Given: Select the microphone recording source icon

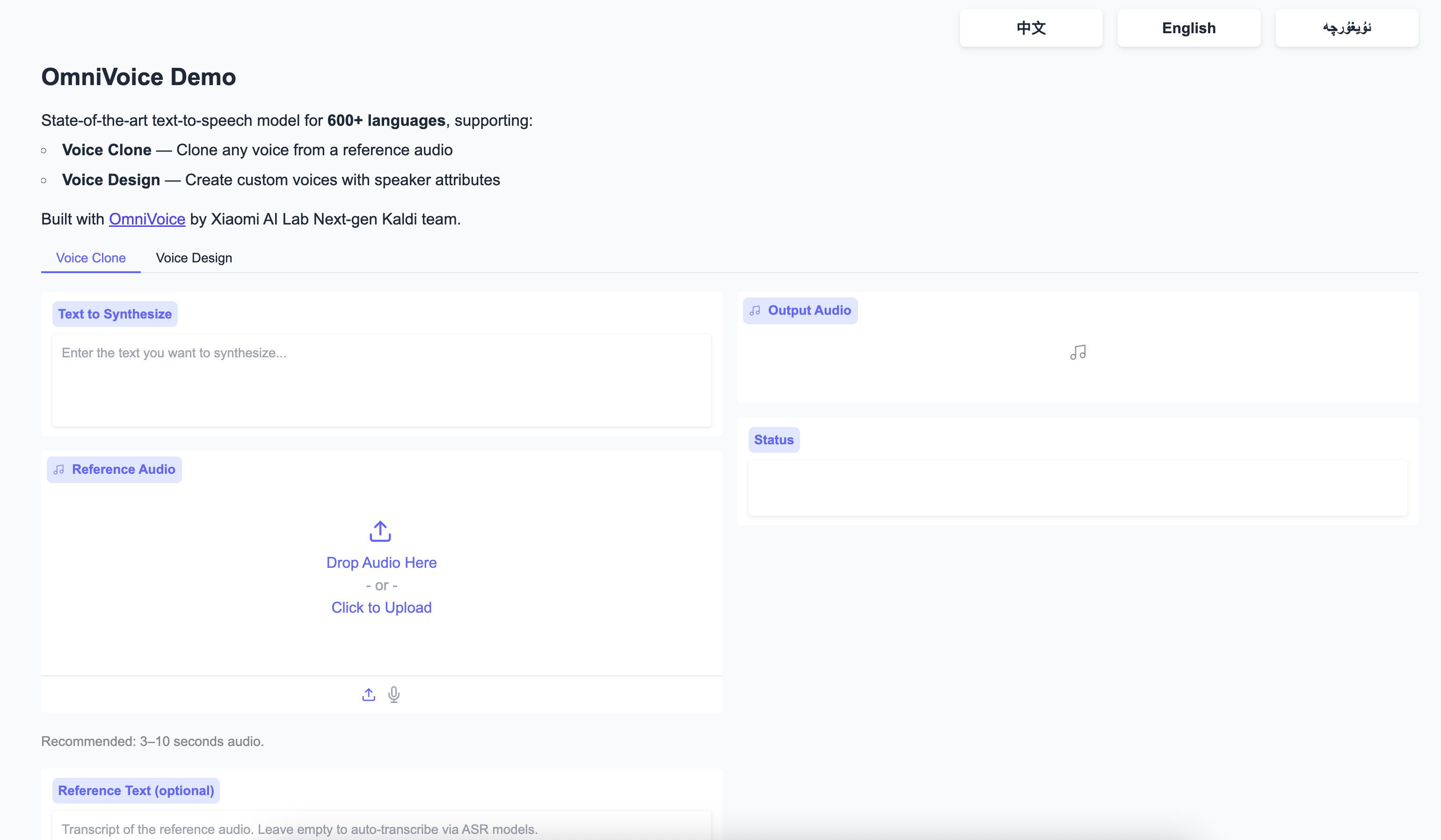Looking at the screenshot, I should click(x=394, y=694).
